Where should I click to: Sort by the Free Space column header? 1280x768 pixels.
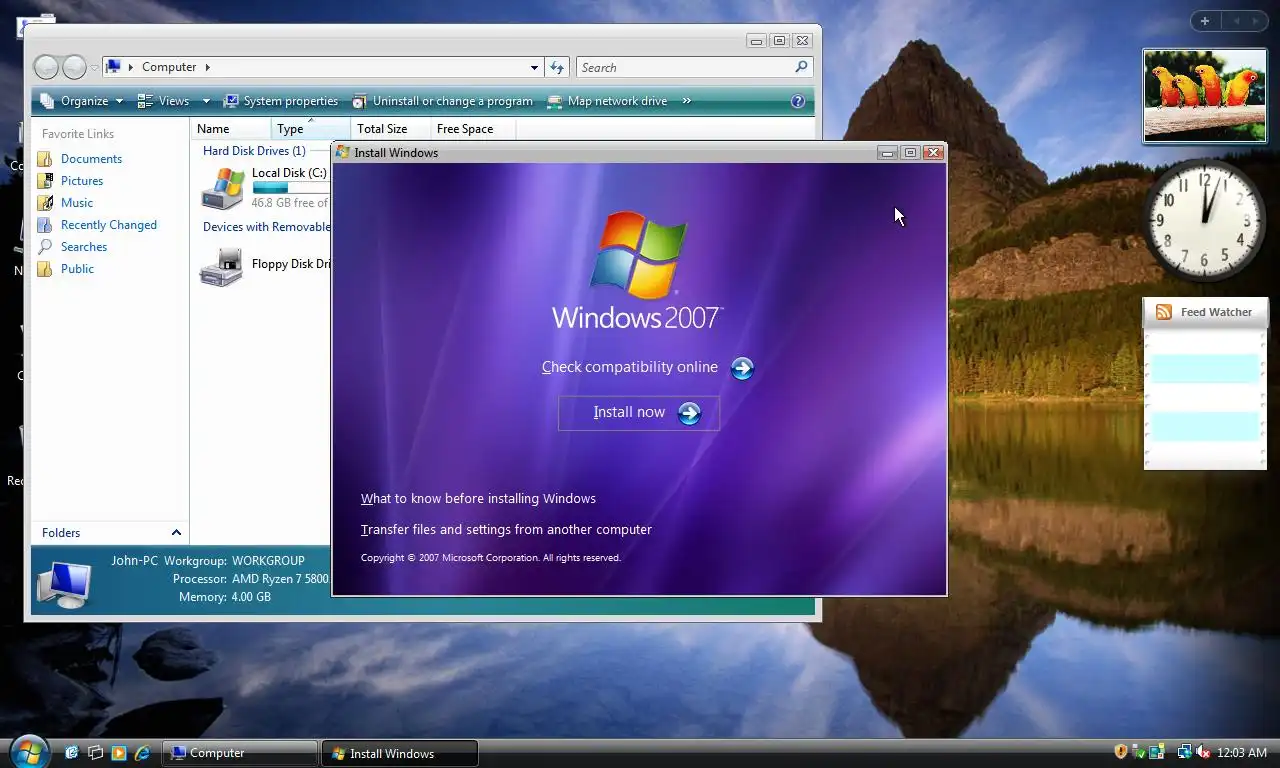click(x=474, y=128)
